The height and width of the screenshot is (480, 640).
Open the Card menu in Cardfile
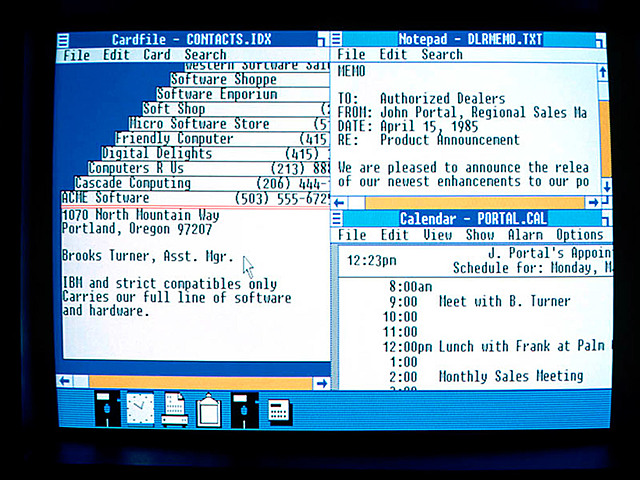point(157,55)
